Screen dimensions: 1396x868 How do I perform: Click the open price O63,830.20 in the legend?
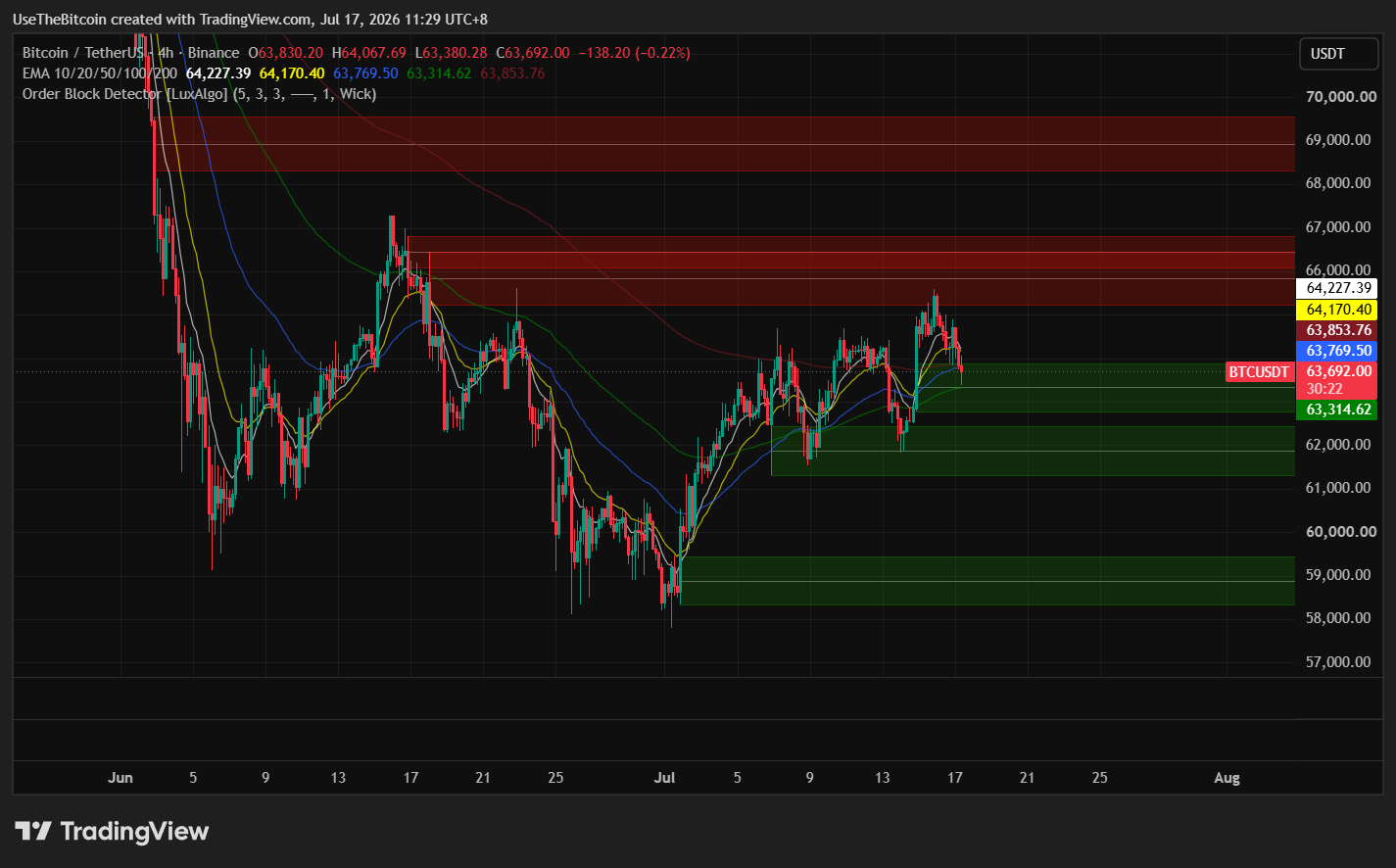pyautogui.click(x=286, y=53)
